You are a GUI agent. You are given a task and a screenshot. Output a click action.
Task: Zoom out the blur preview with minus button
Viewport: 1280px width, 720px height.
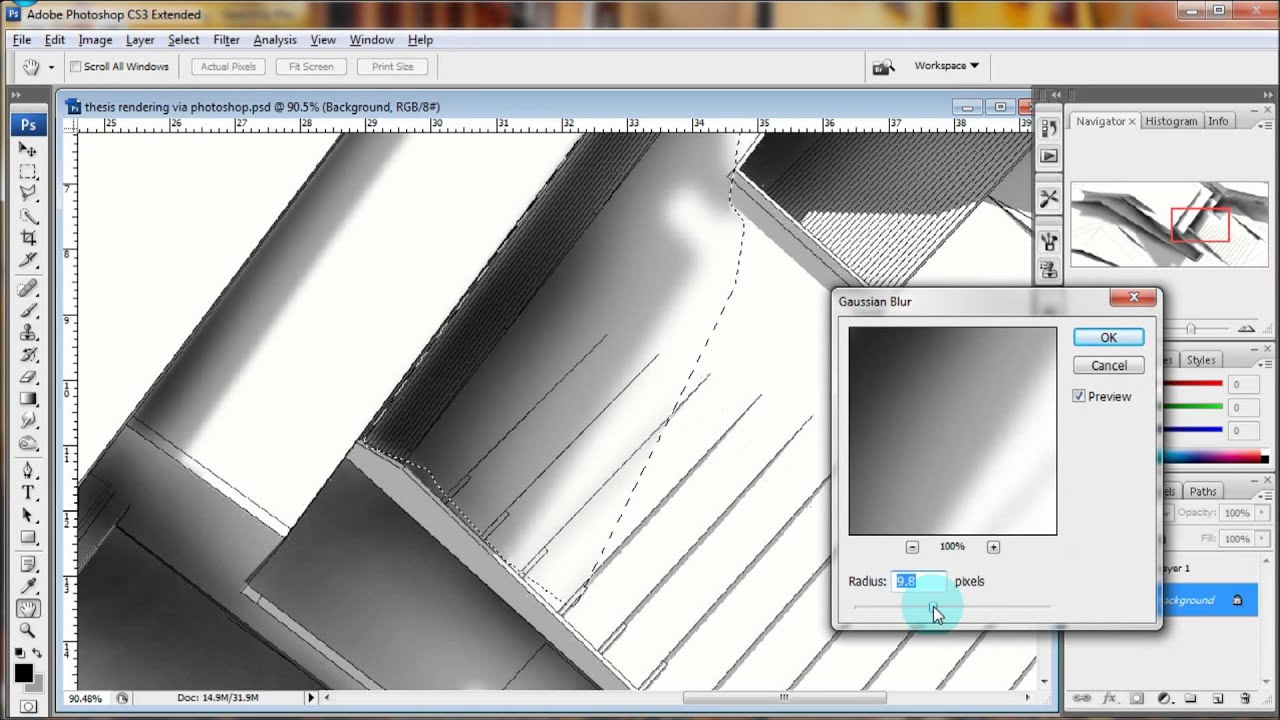click(913, 547)
